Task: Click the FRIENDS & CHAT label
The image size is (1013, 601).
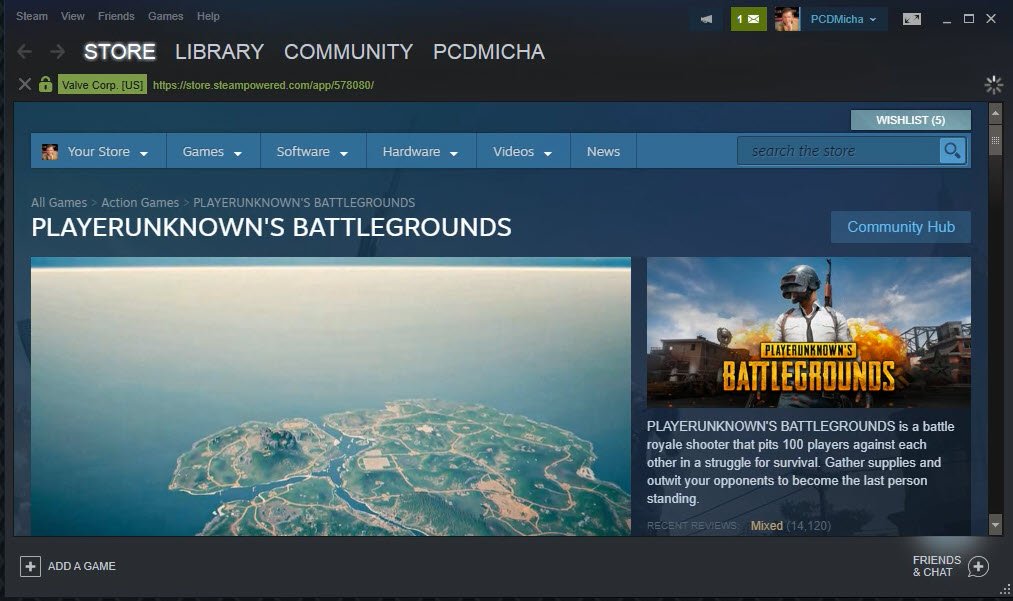Action: coord(936,566)
